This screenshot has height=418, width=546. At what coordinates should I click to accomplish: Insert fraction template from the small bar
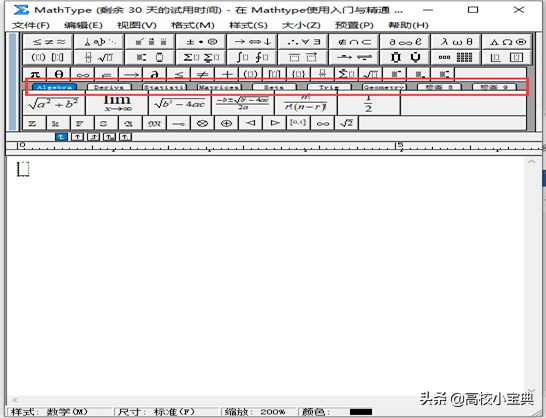pos(323,74)
